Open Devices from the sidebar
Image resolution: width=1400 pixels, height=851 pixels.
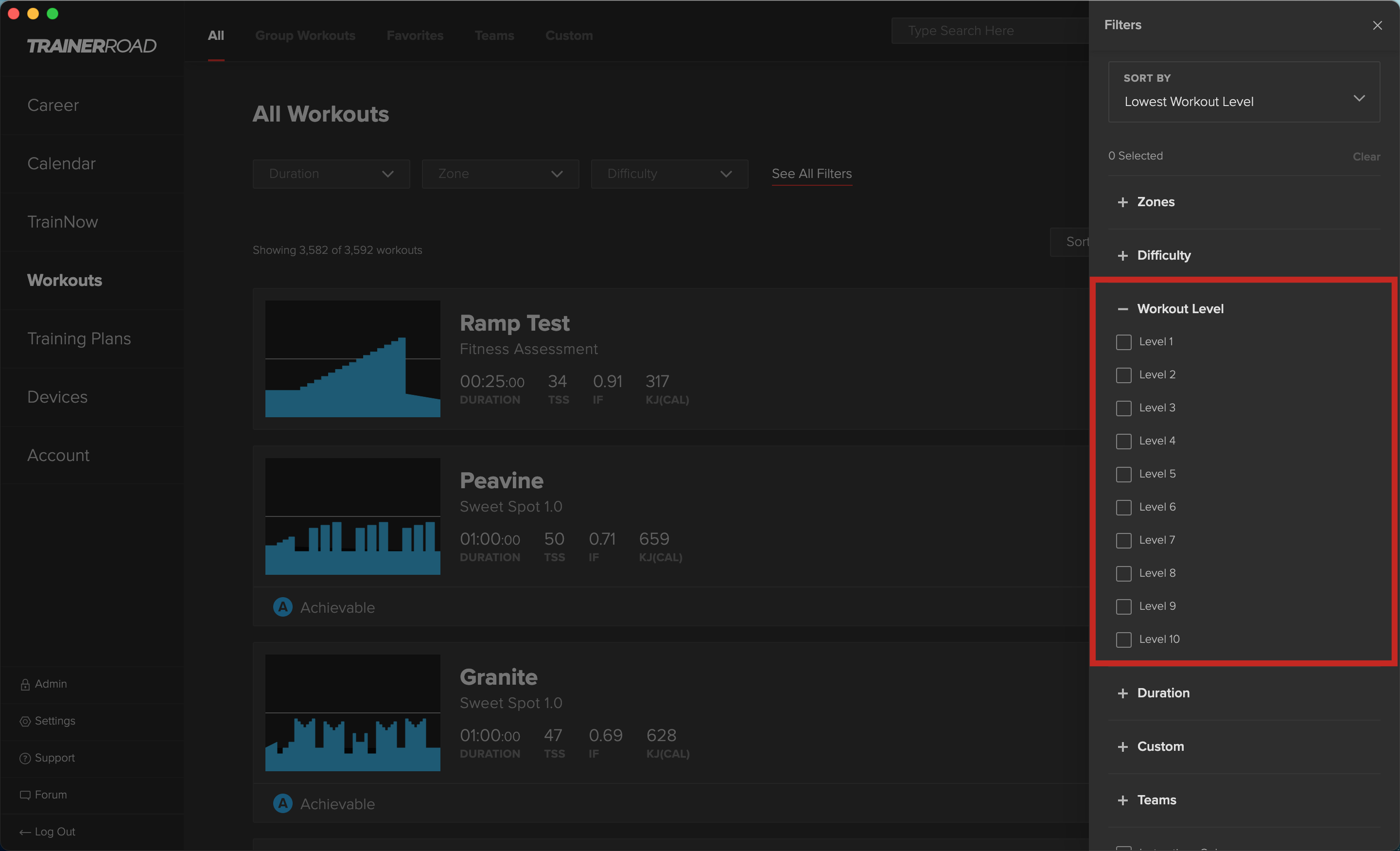point(57,397)
